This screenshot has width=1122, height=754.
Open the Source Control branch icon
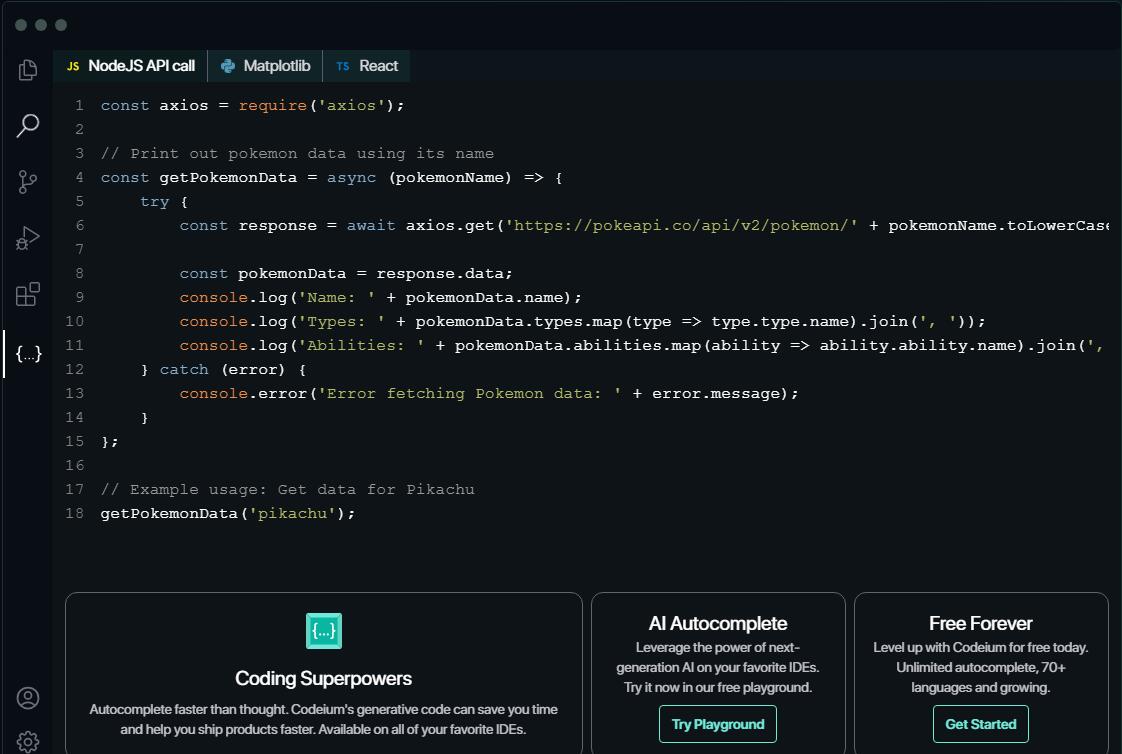pos(27,182)
